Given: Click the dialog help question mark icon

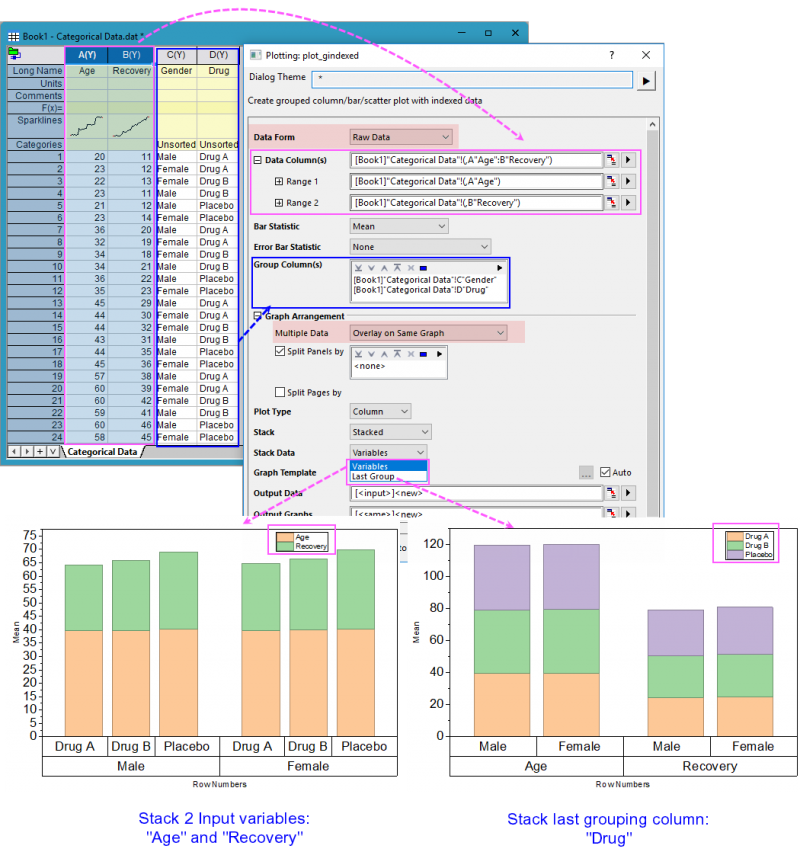Looking at the screenshot, I should tap(612, 55).
